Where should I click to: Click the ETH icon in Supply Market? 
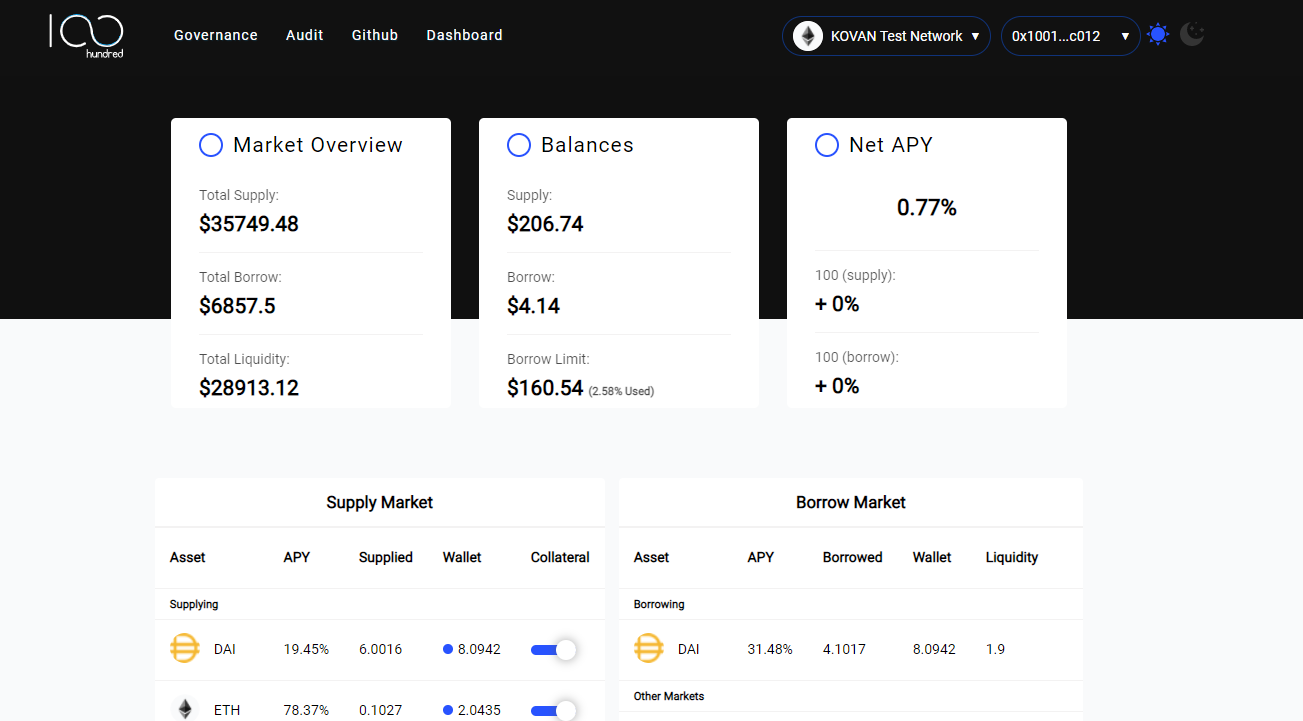coord(185,709)
